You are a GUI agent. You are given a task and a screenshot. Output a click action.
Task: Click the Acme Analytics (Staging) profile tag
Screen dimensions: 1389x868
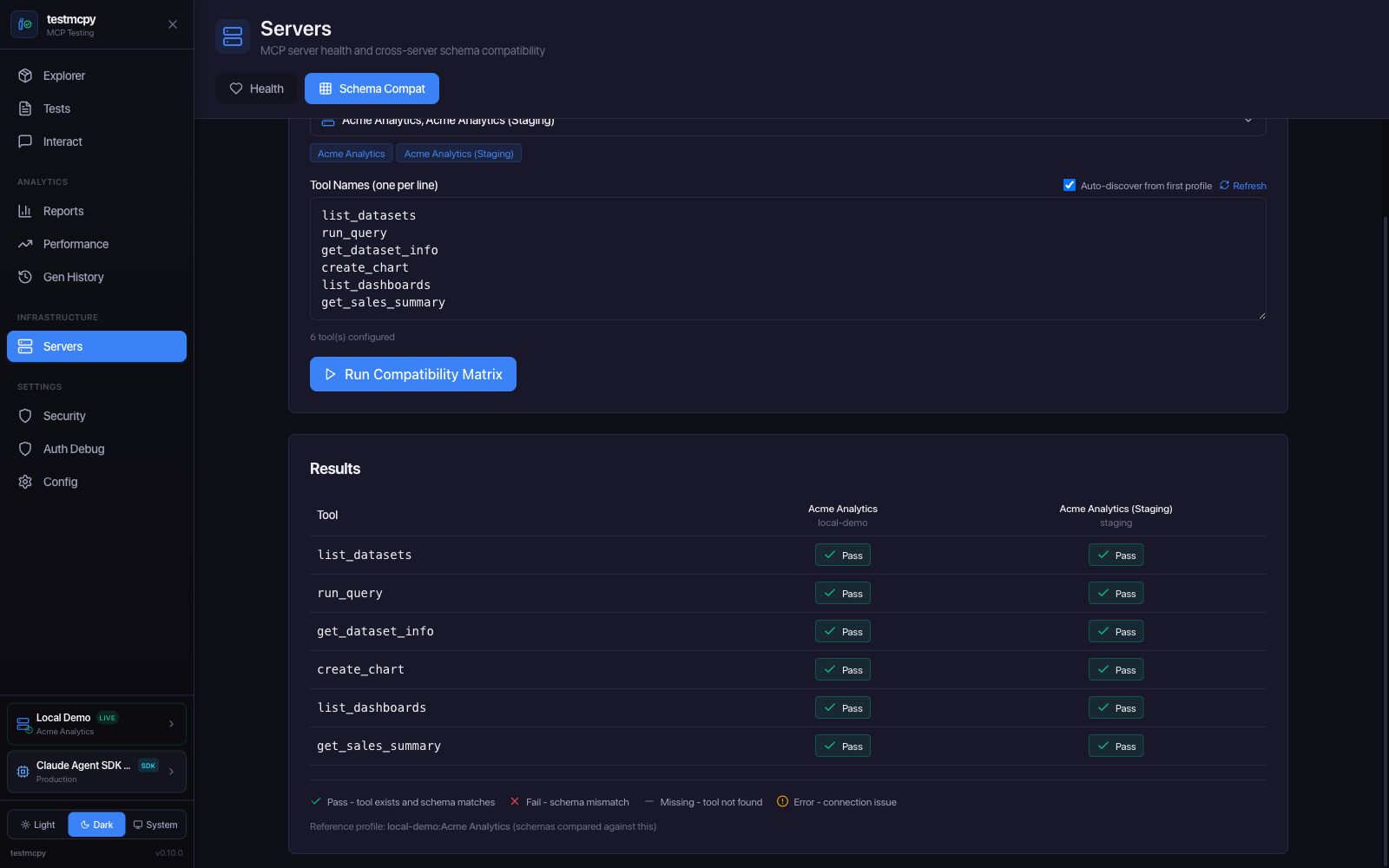(459, 154)
